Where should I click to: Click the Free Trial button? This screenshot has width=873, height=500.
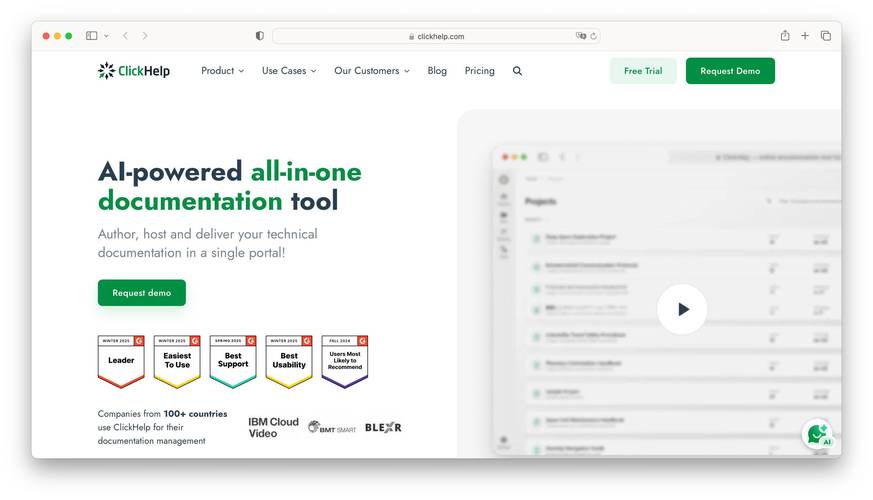coord(643,71)
